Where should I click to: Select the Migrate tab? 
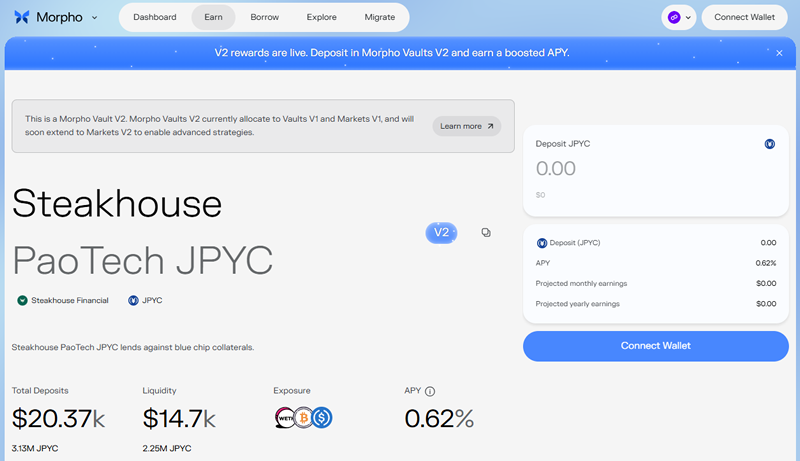tap(379, 17)
